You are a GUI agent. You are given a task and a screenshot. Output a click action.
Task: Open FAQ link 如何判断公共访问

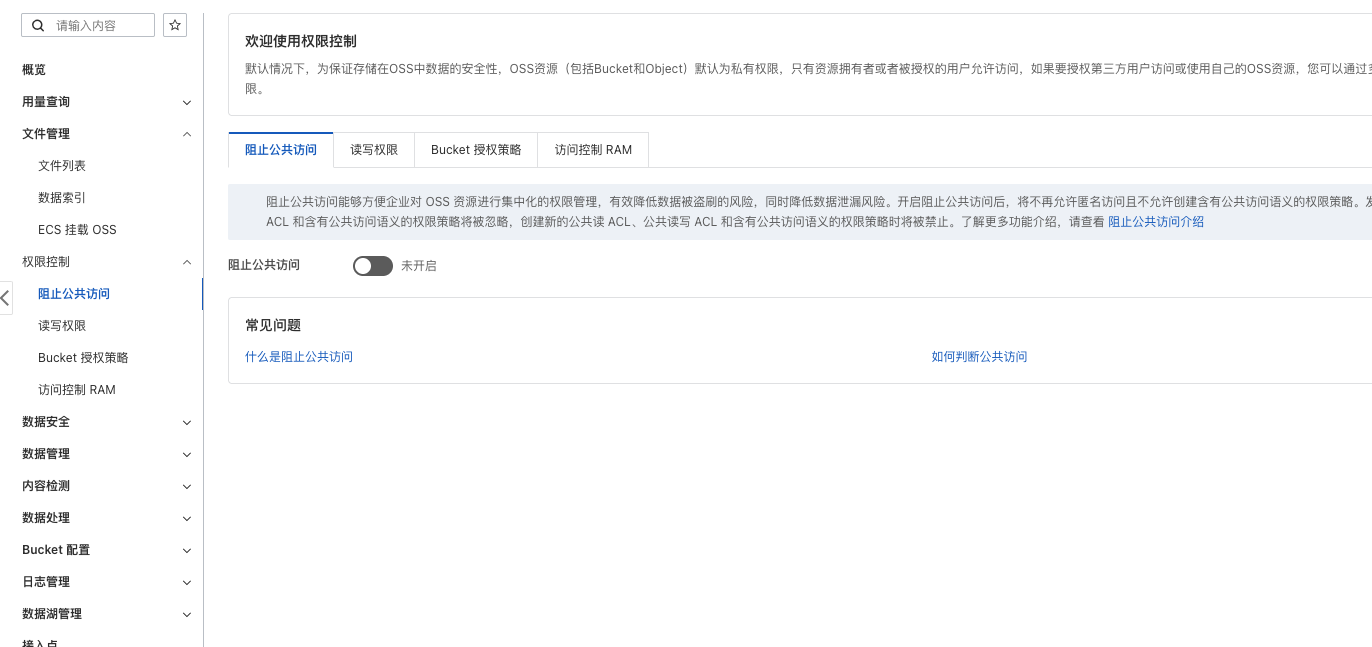click(979, 357)
